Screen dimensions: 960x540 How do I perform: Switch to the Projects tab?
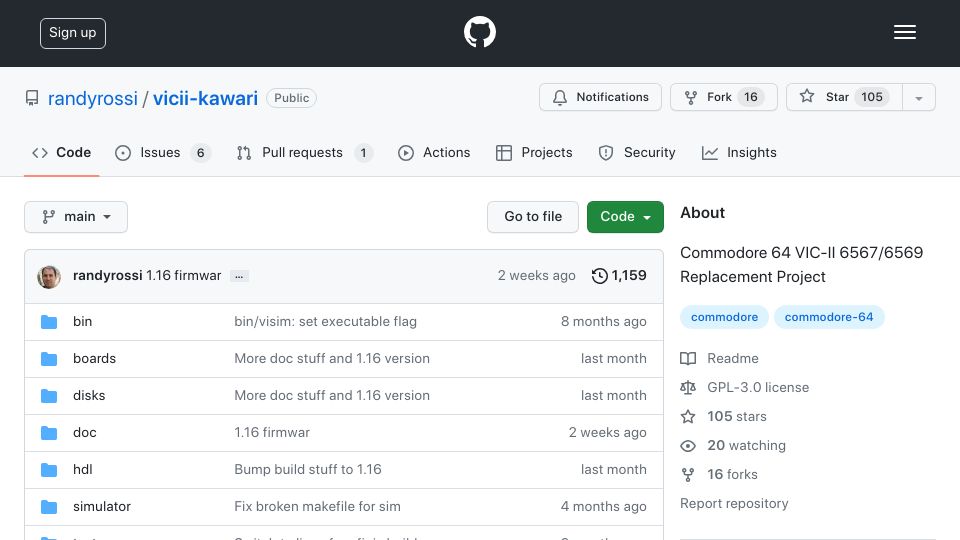pyautogui.click(x=534, y=152)
